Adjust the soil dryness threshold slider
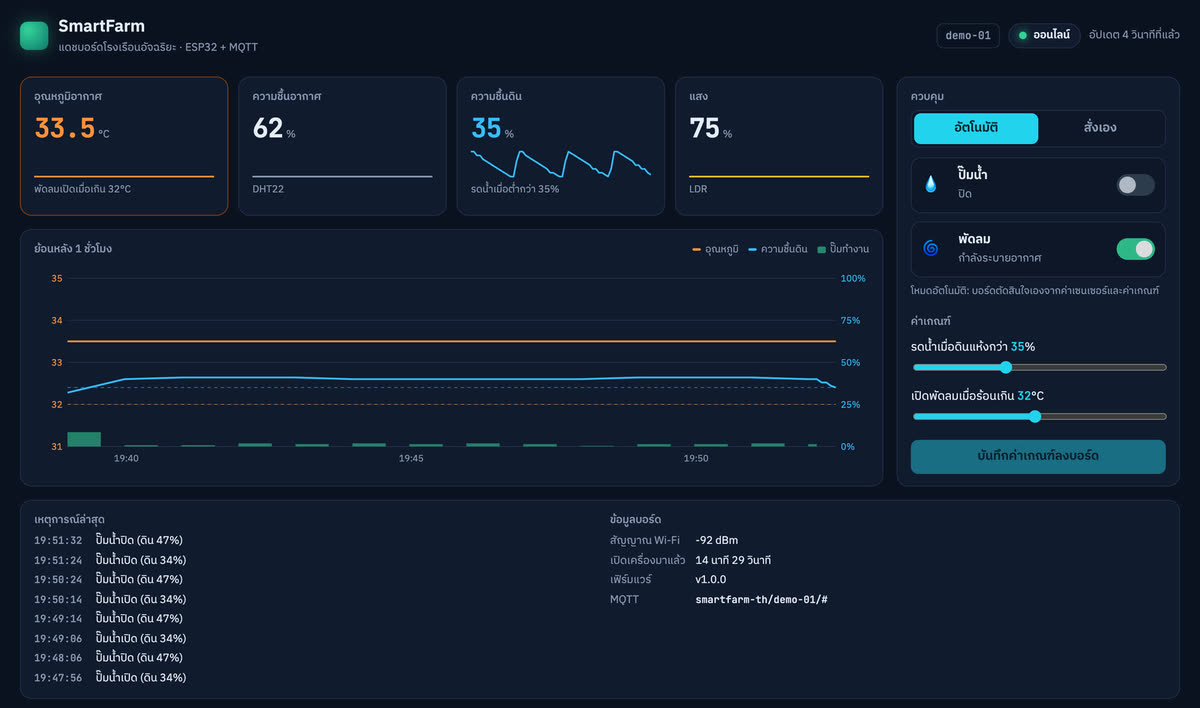The height and width of the screenshot is (708, 1200). (1039, 367)
